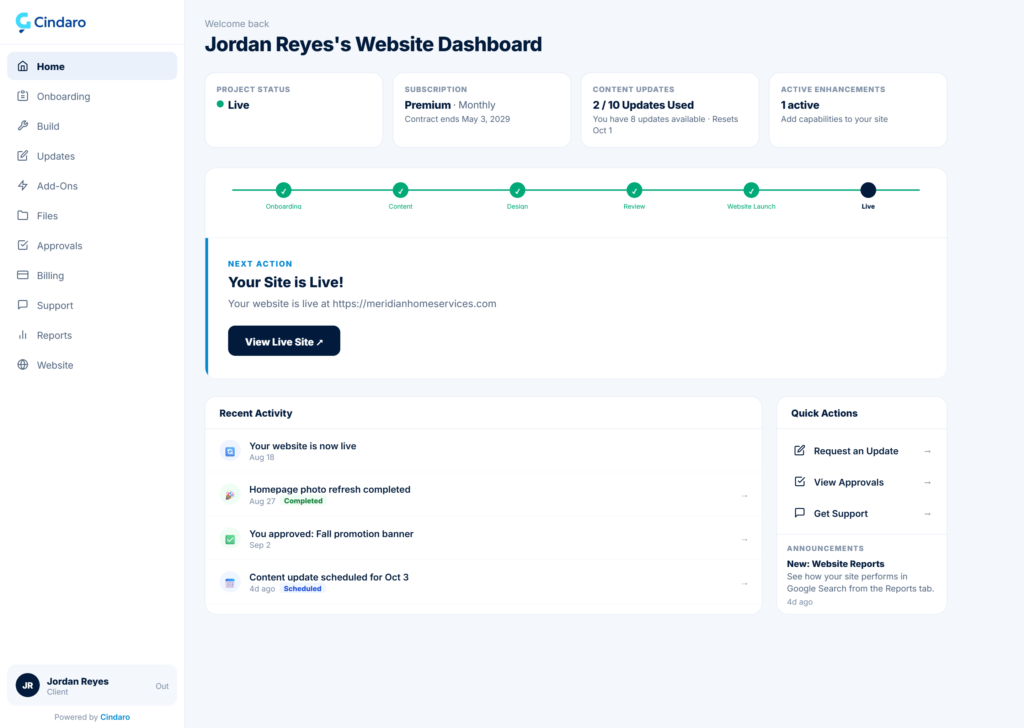Click the View Approvals check icon
Screen dimensions: 1024x728
tap(799, 482)
